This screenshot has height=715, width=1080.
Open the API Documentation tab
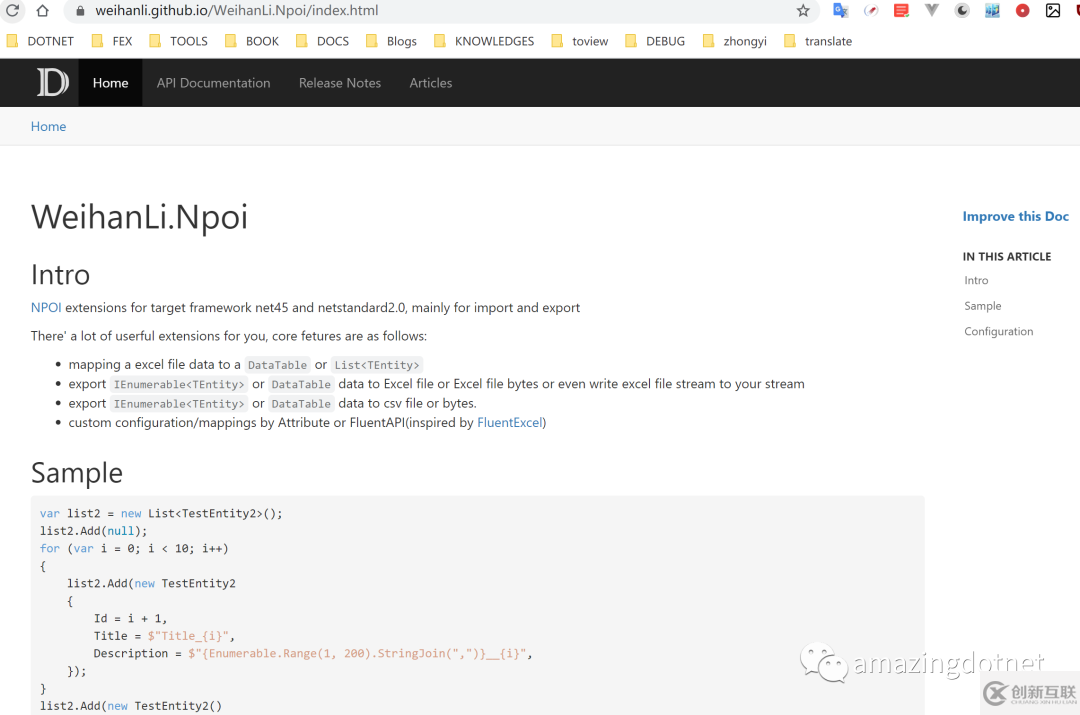click(213, 83)
